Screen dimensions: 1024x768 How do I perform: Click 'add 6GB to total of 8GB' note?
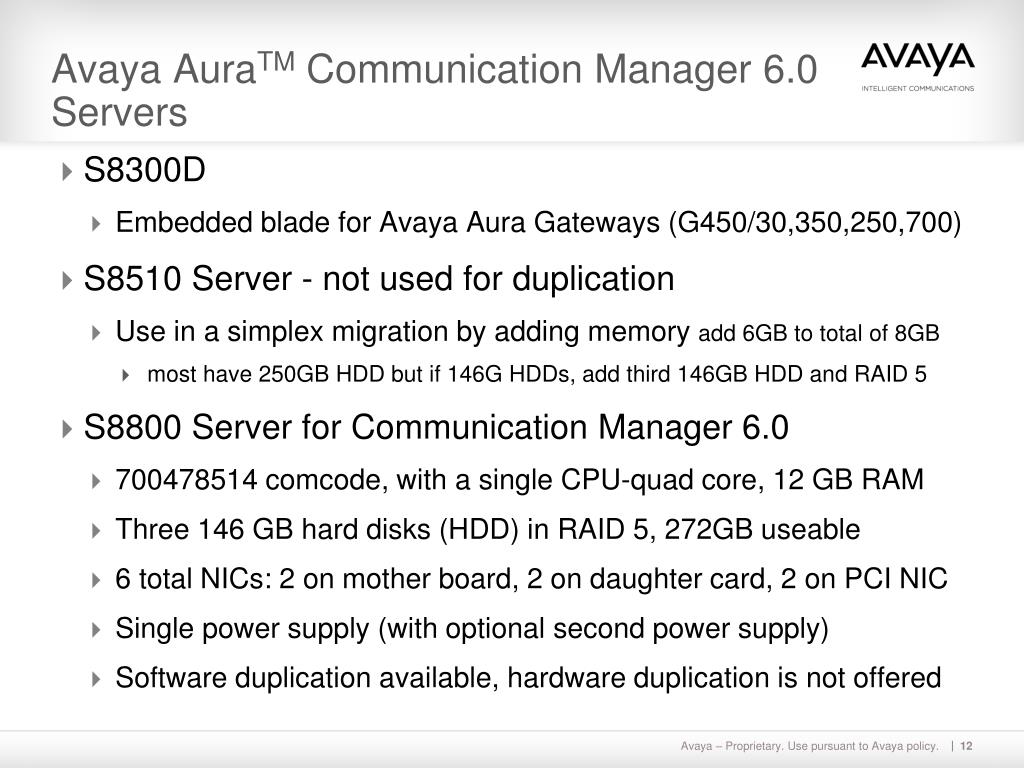[819, 333]
